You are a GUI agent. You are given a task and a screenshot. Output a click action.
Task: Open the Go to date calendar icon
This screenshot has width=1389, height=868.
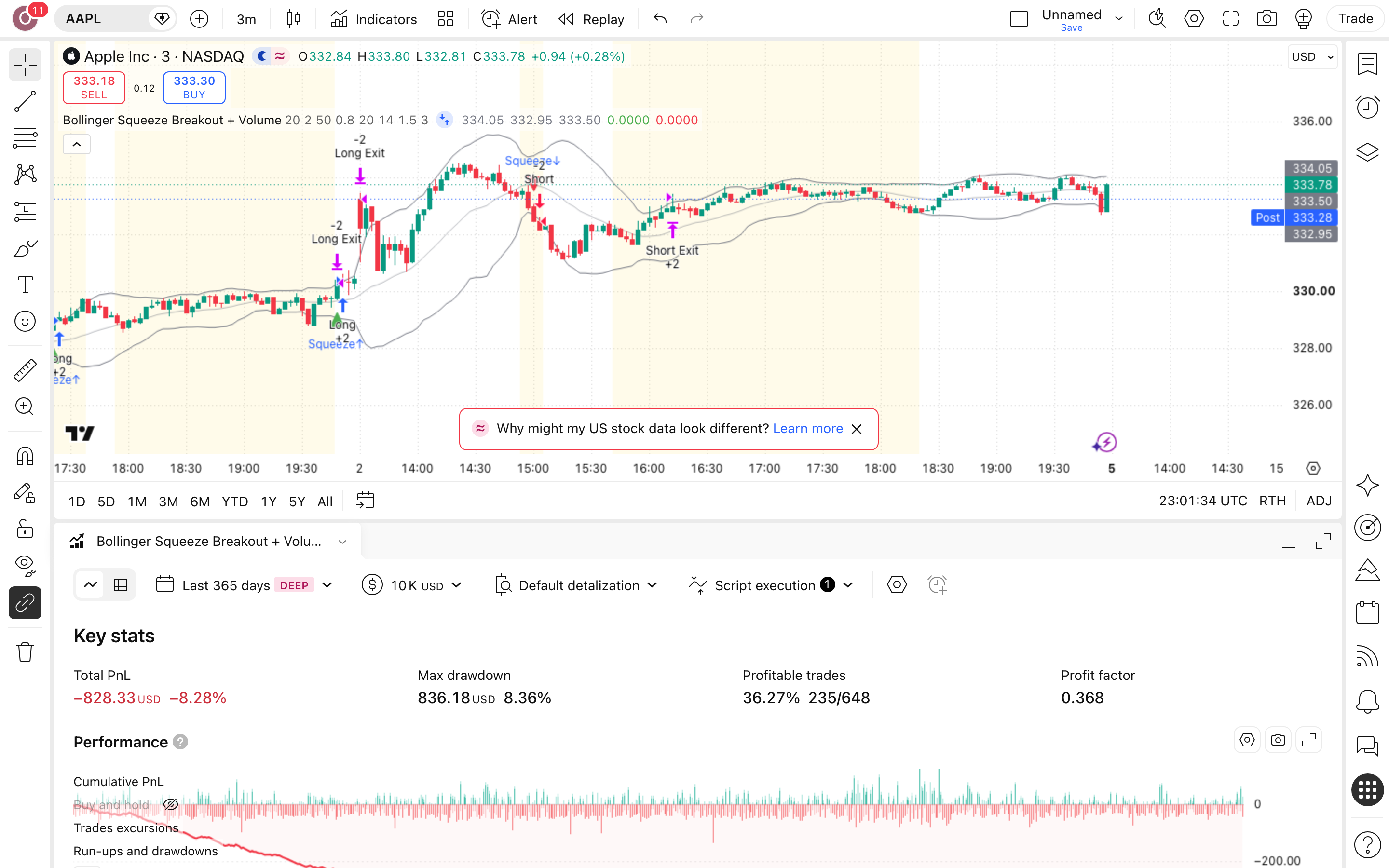point(365,501)
